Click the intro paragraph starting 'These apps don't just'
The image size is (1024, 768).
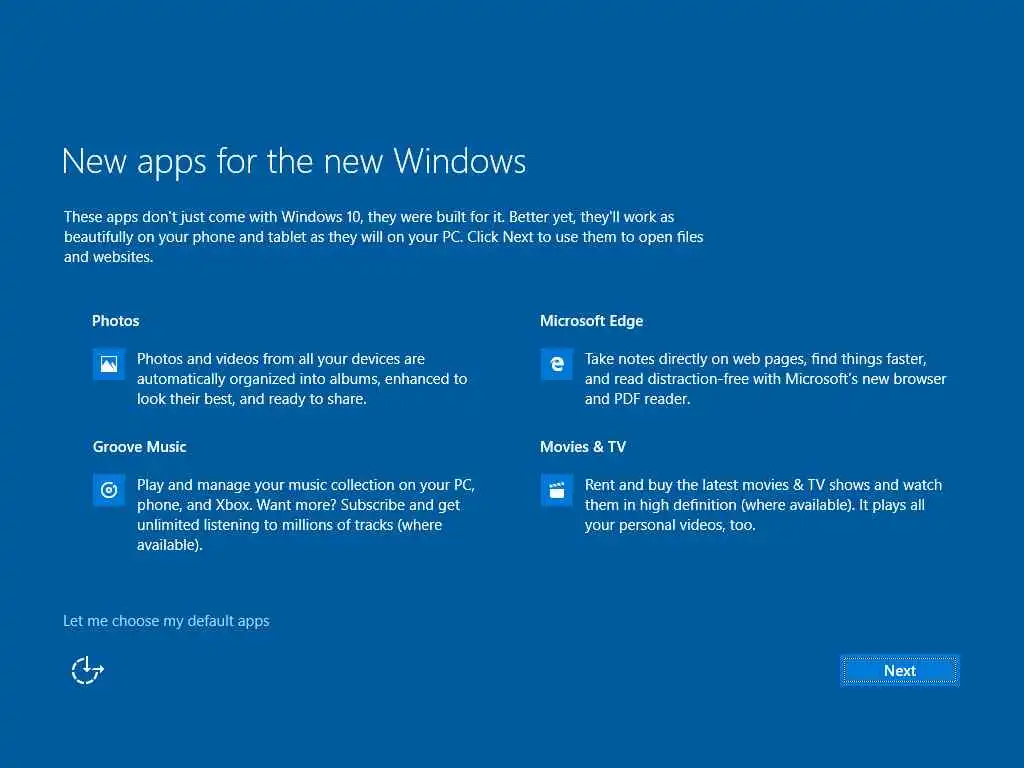pyautogui.click(x=383, y=236)
